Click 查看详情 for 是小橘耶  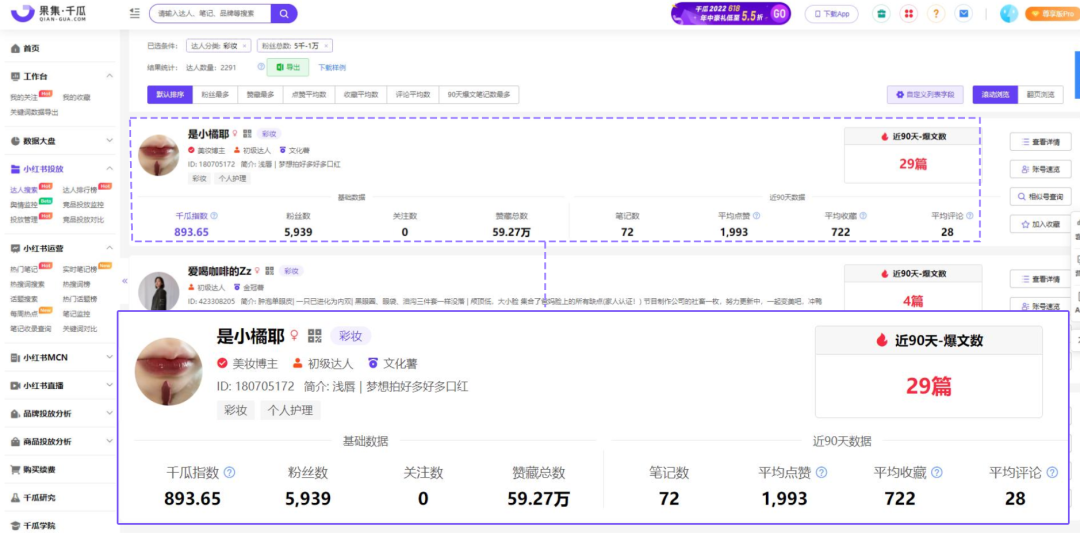tap(1040, 142)
